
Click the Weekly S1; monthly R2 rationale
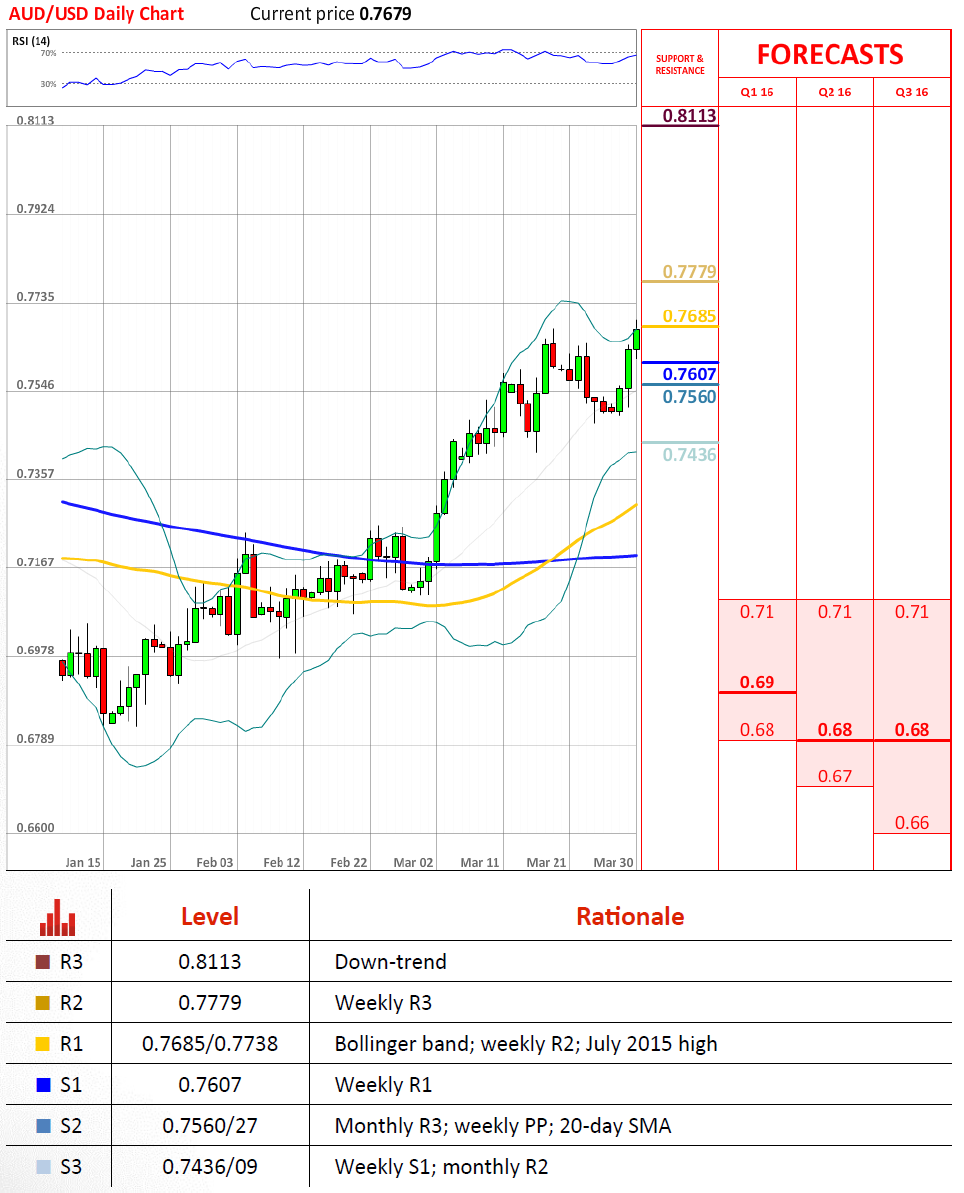point(441,1166)
